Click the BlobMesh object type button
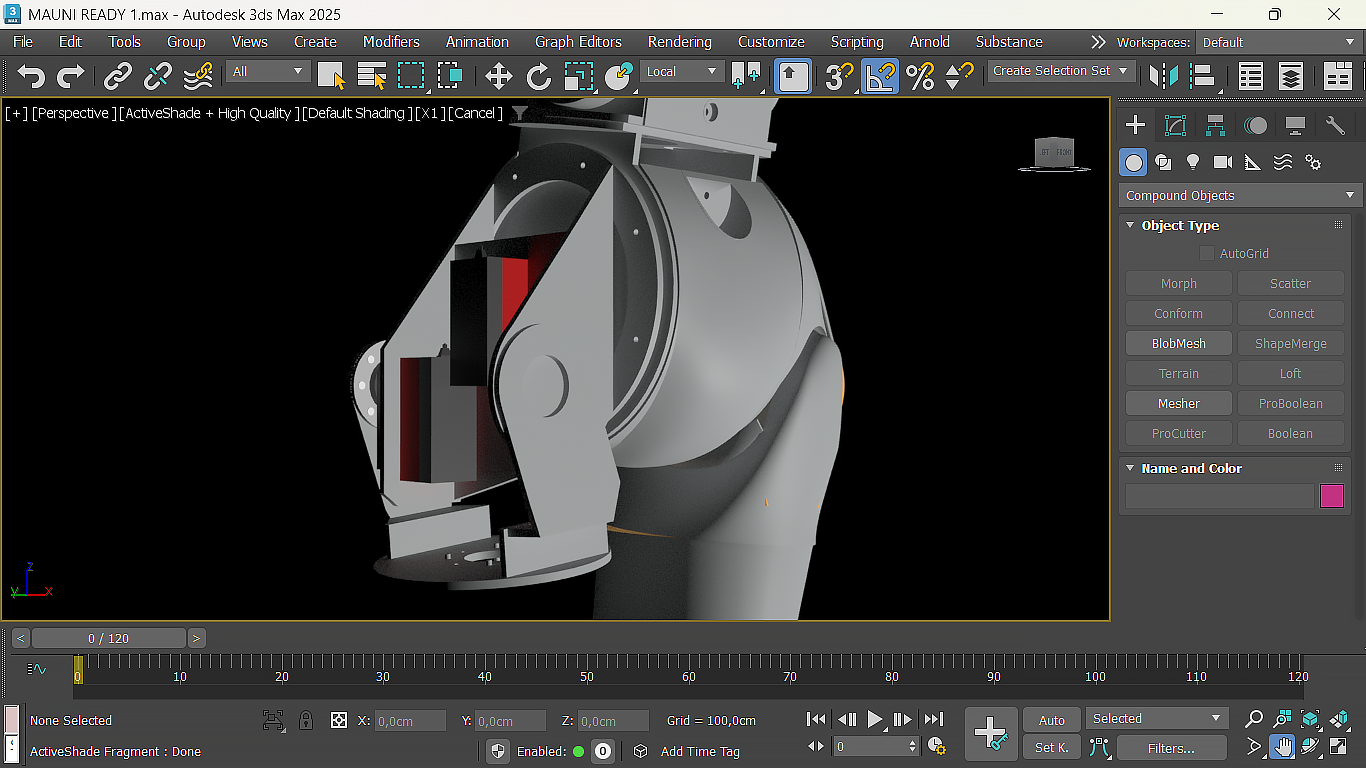The image size is (1366, 768). [x=1179, y=344]
